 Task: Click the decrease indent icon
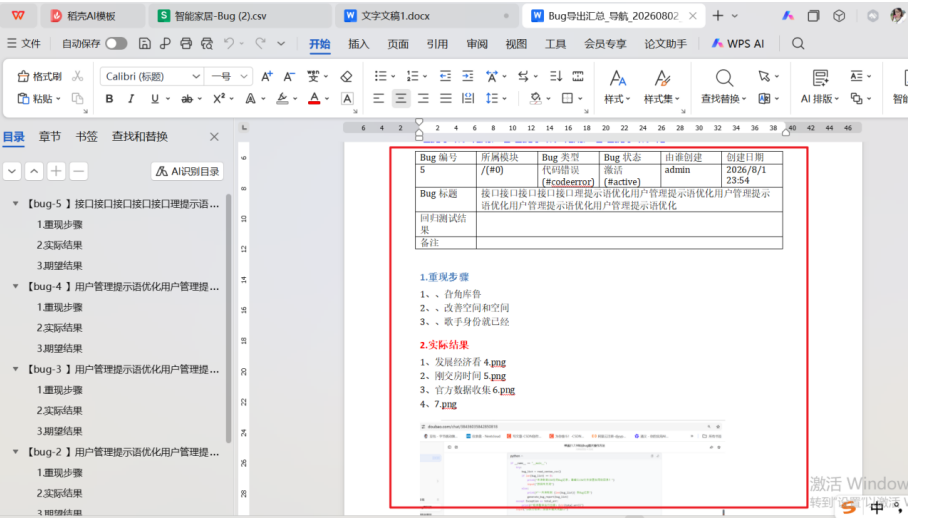[x=445, y=76]
